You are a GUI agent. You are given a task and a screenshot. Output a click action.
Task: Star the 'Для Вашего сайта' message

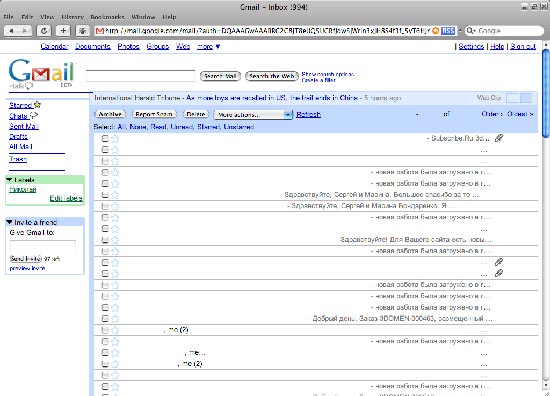click(115, 240)
